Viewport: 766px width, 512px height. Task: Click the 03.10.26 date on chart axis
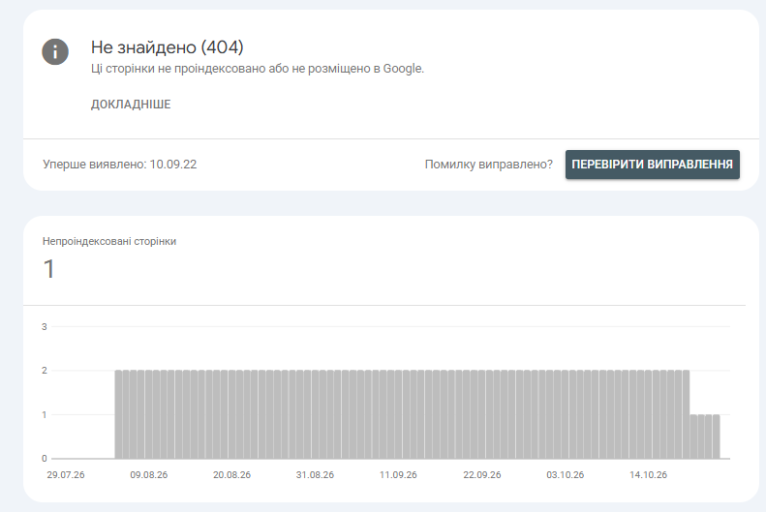tap(565, 474)
